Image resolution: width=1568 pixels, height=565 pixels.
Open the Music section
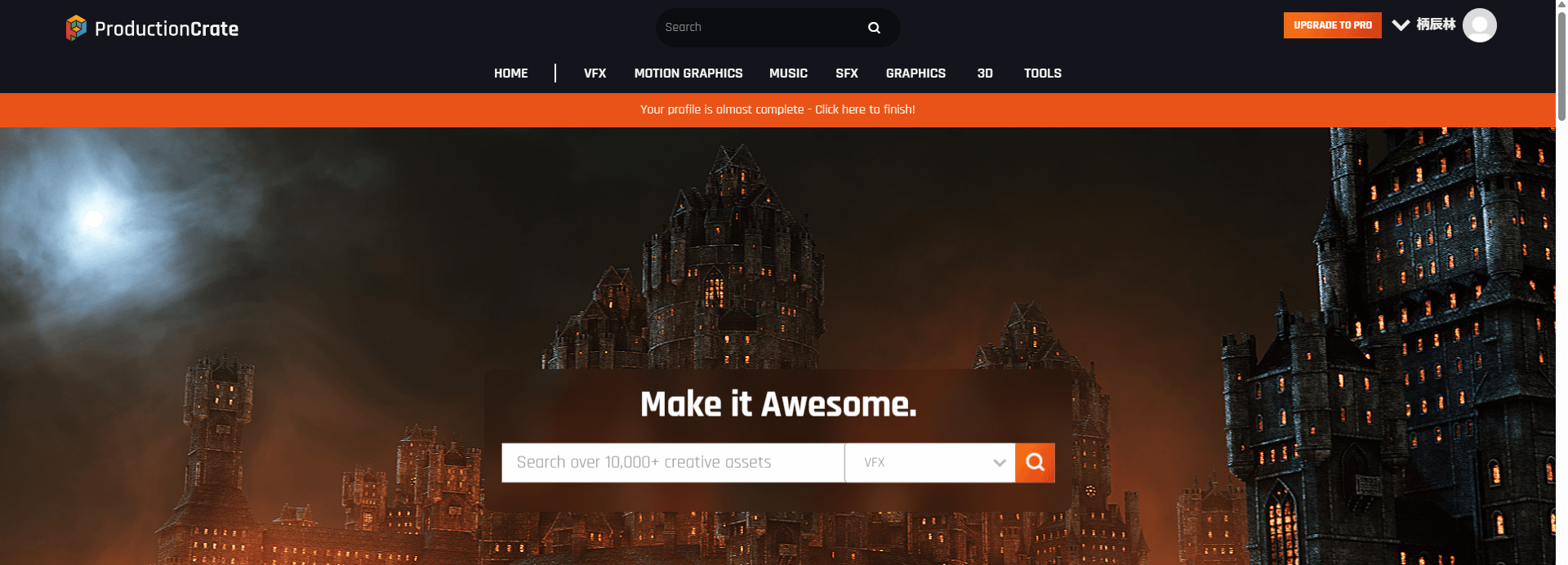click(788, 73)
